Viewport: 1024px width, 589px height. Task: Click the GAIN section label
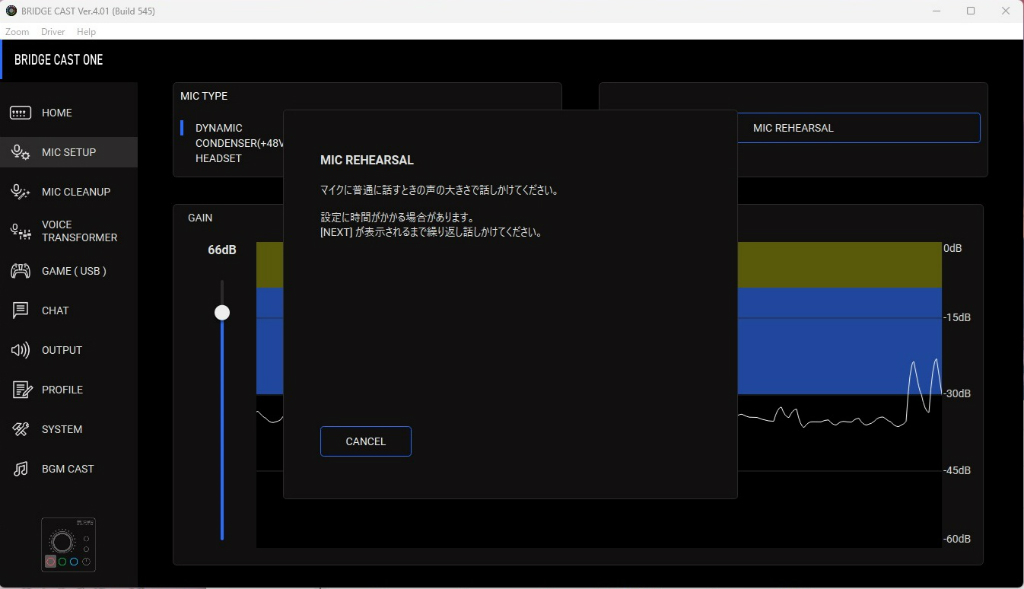(x=200, y=217)
